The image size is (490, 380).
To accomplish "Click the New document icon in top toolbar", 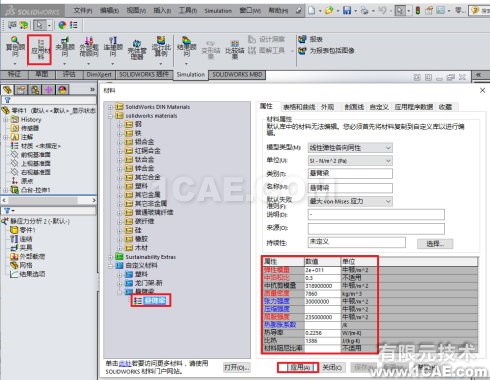I will coord(311,10).
